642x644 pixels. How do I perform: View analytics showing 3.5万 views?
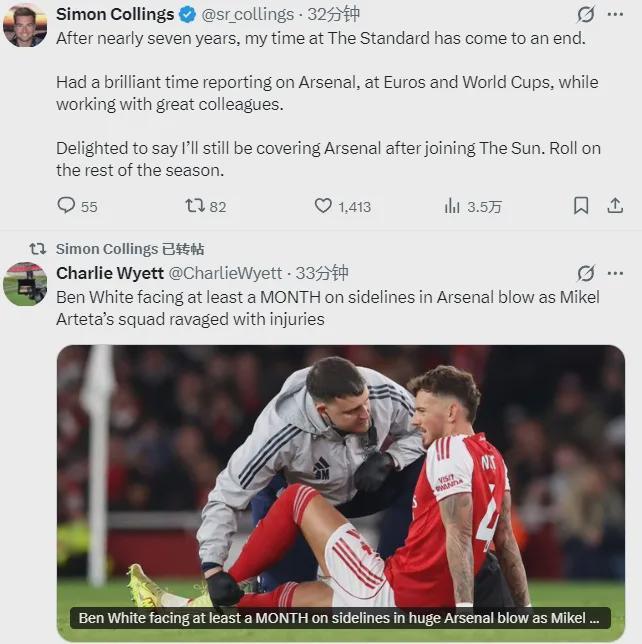coord(452,206)
